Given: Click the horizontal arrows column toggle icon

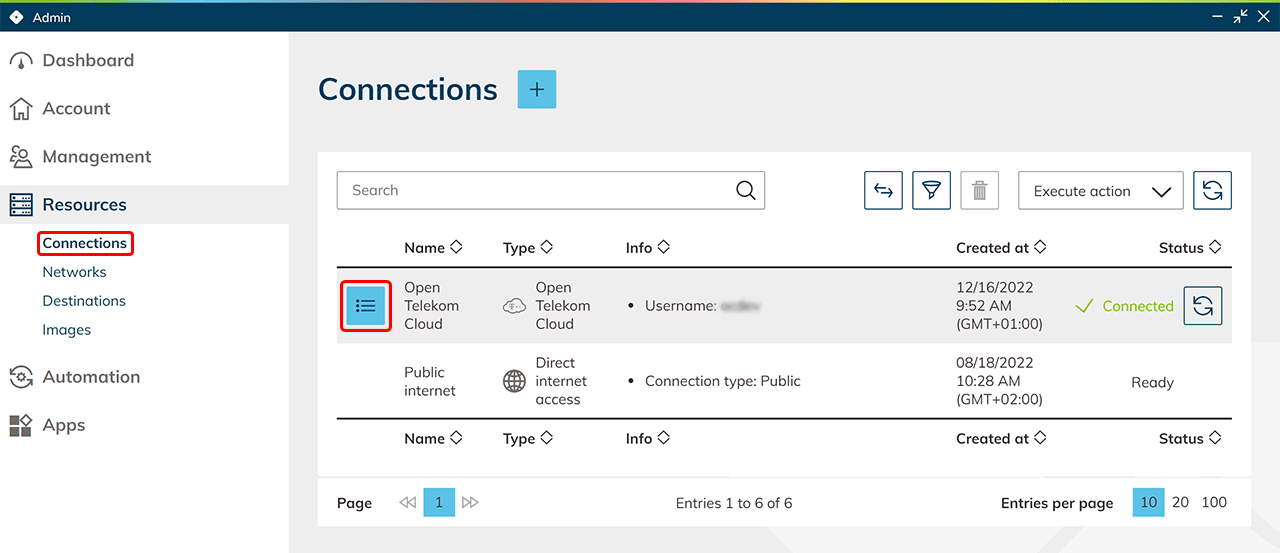Looking at the screenshot, I should pyautogui.click(x=883, y=191).
